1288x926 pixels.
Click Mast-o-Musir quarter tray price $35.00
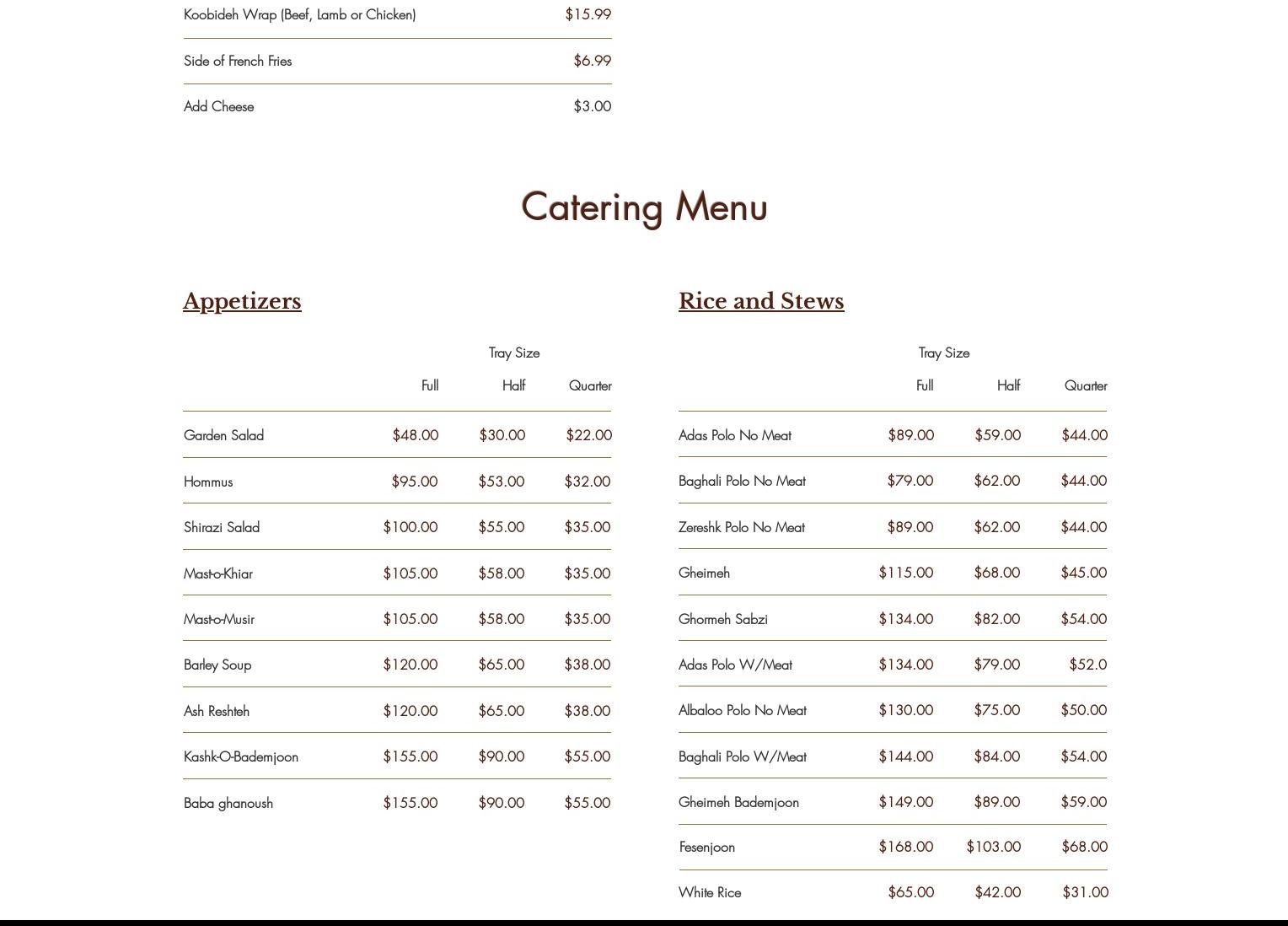click(587, 619)
